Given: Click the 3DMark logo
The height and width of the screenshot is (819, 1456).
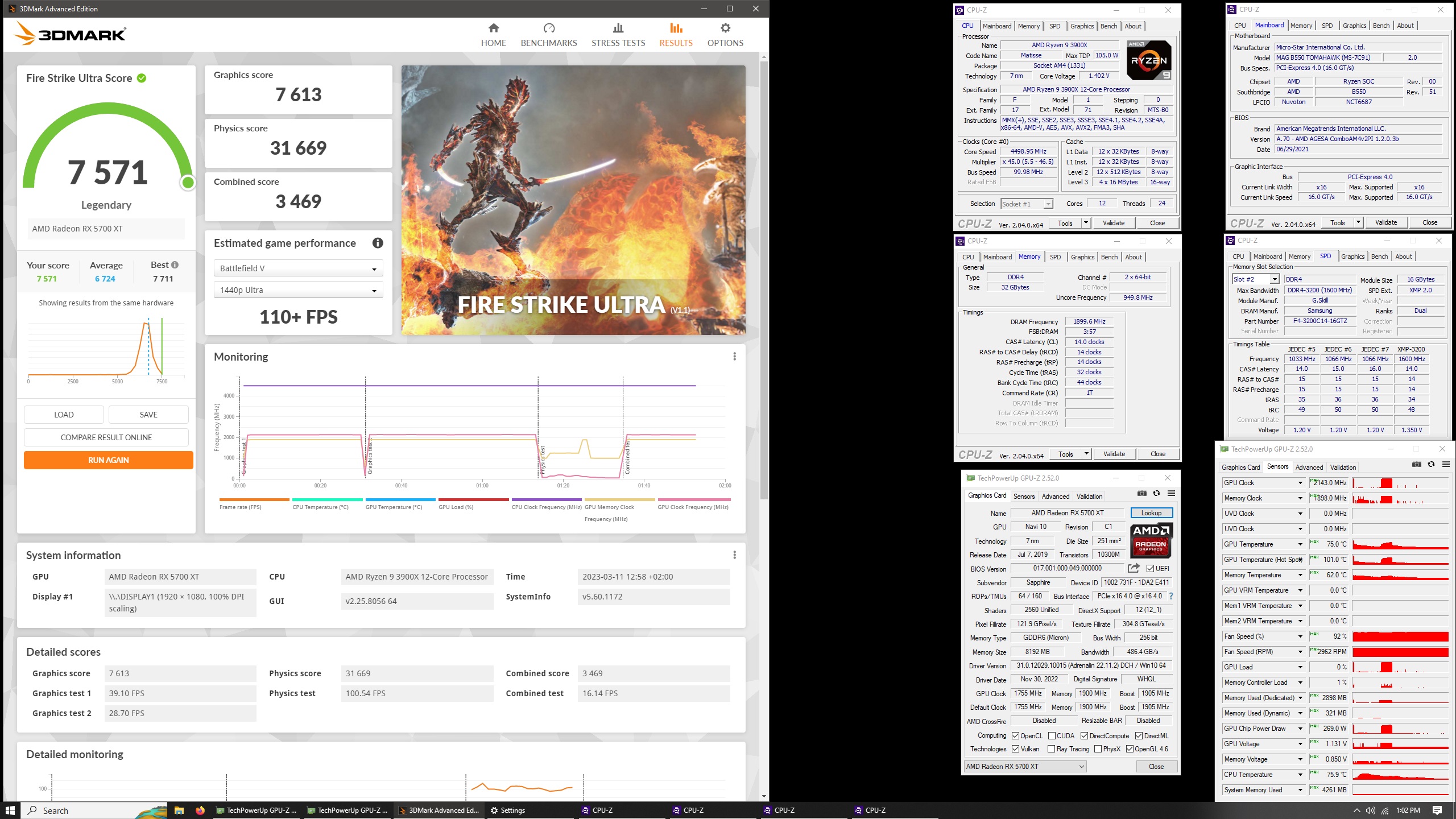Looking at the screenshot, I should point(69,34).
